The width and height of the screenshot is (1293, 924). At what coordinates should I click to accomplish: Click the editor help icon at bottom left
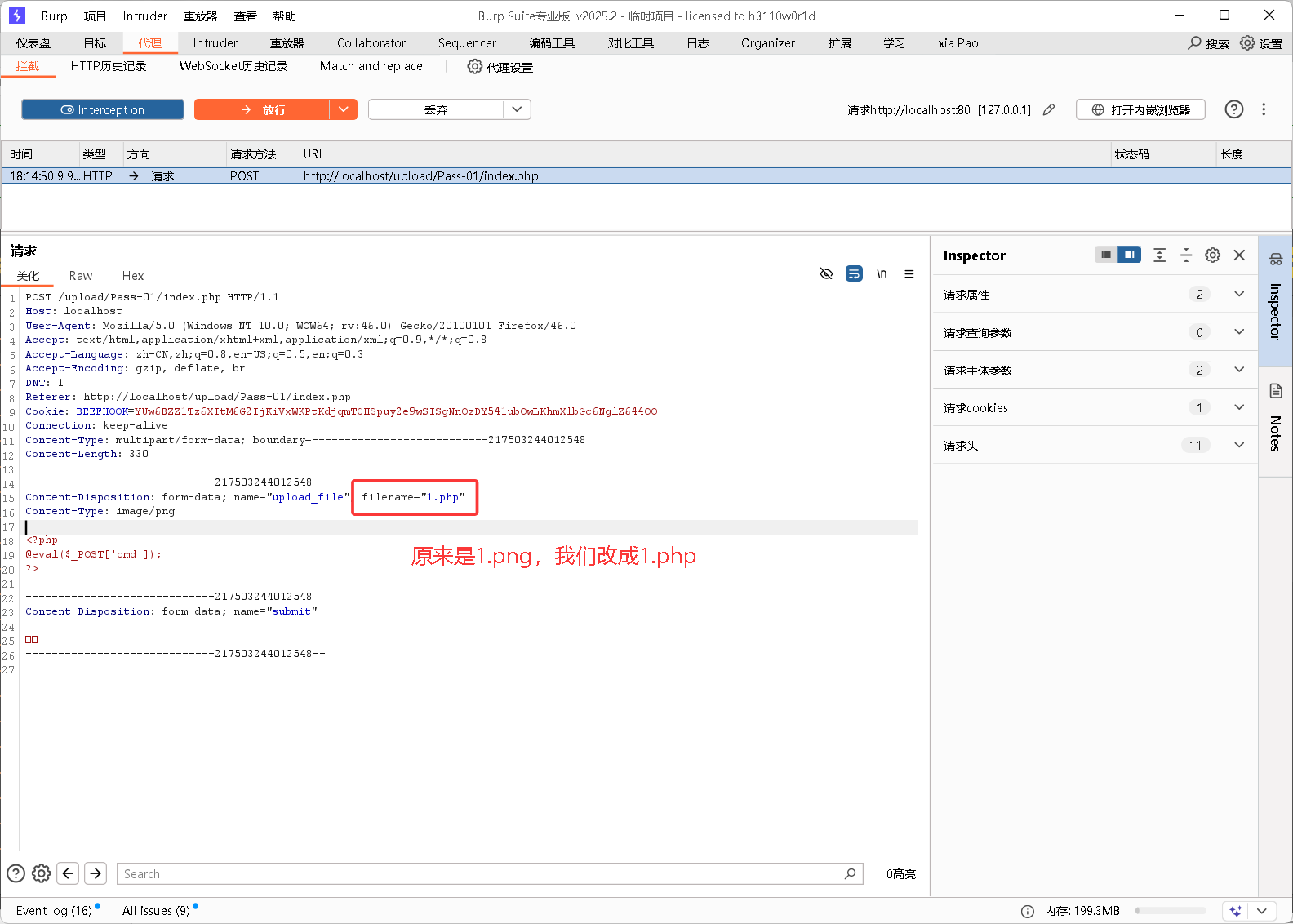16,873
